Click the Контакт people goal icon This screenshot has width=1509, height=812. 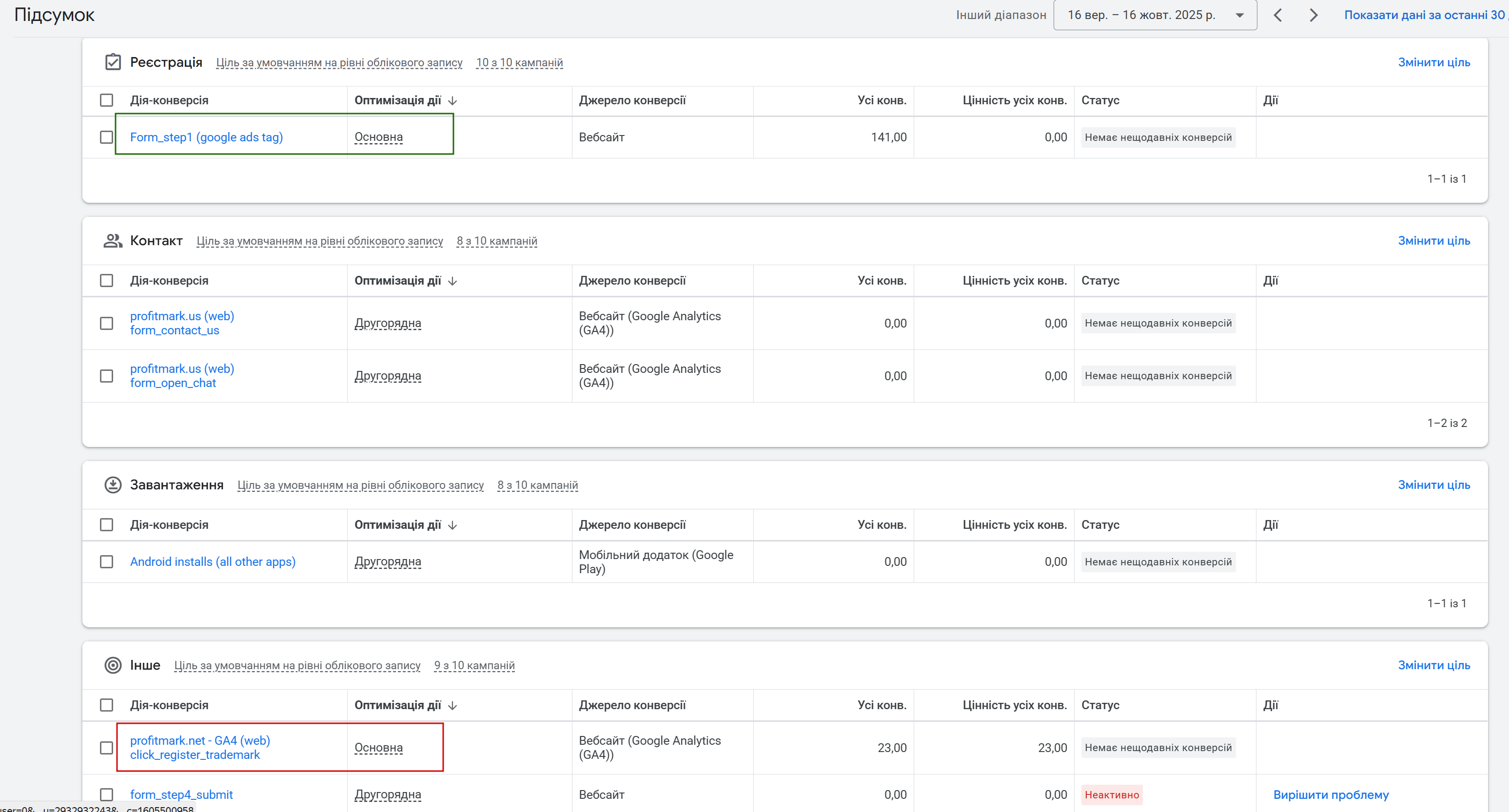click(113, 241)
